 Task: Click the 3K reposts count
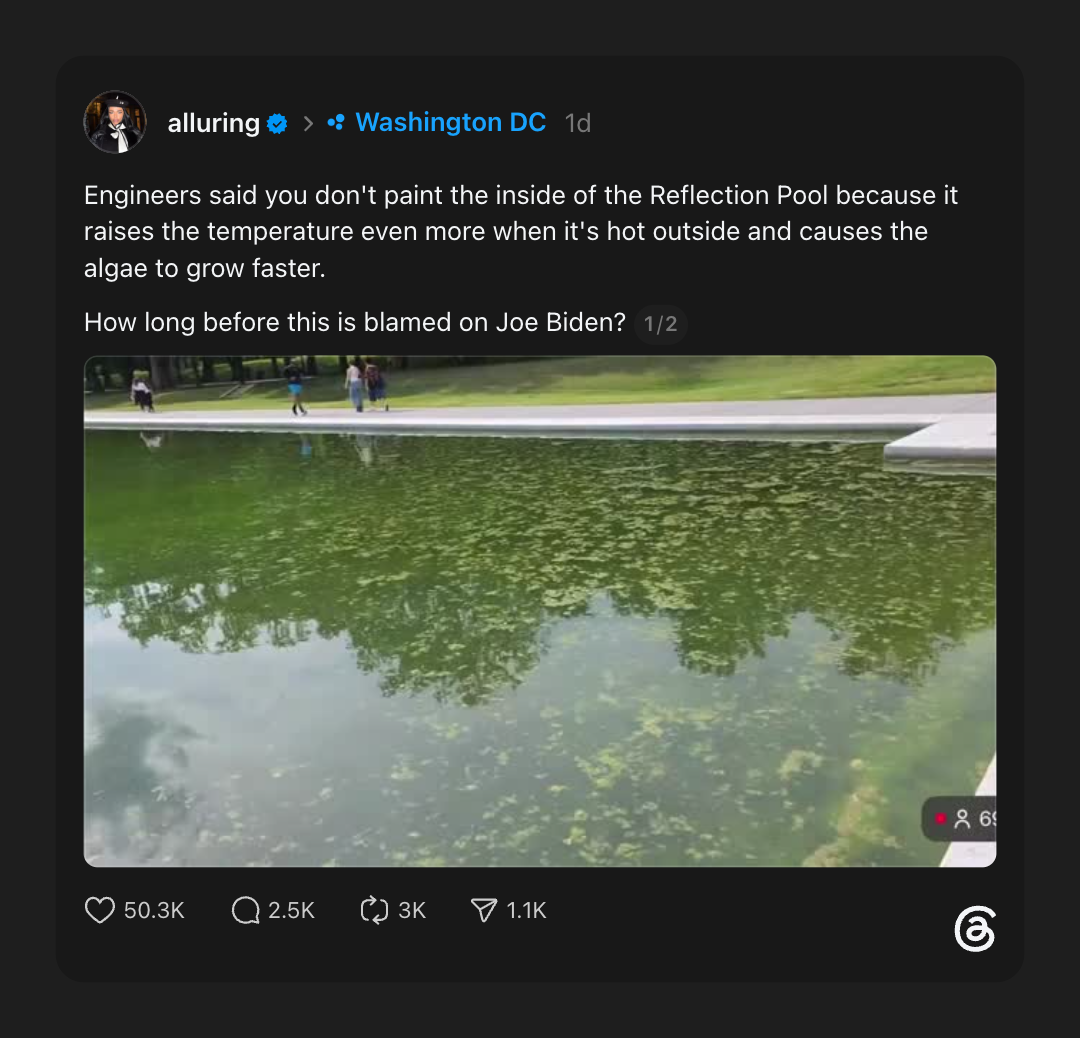(412, 911)
